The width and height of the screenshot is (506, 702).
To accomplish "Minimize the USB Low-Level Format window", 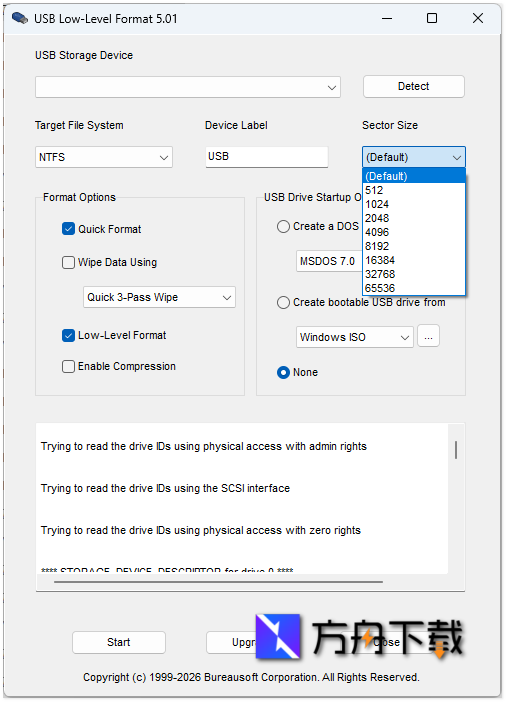I will (x=387, y=18).
